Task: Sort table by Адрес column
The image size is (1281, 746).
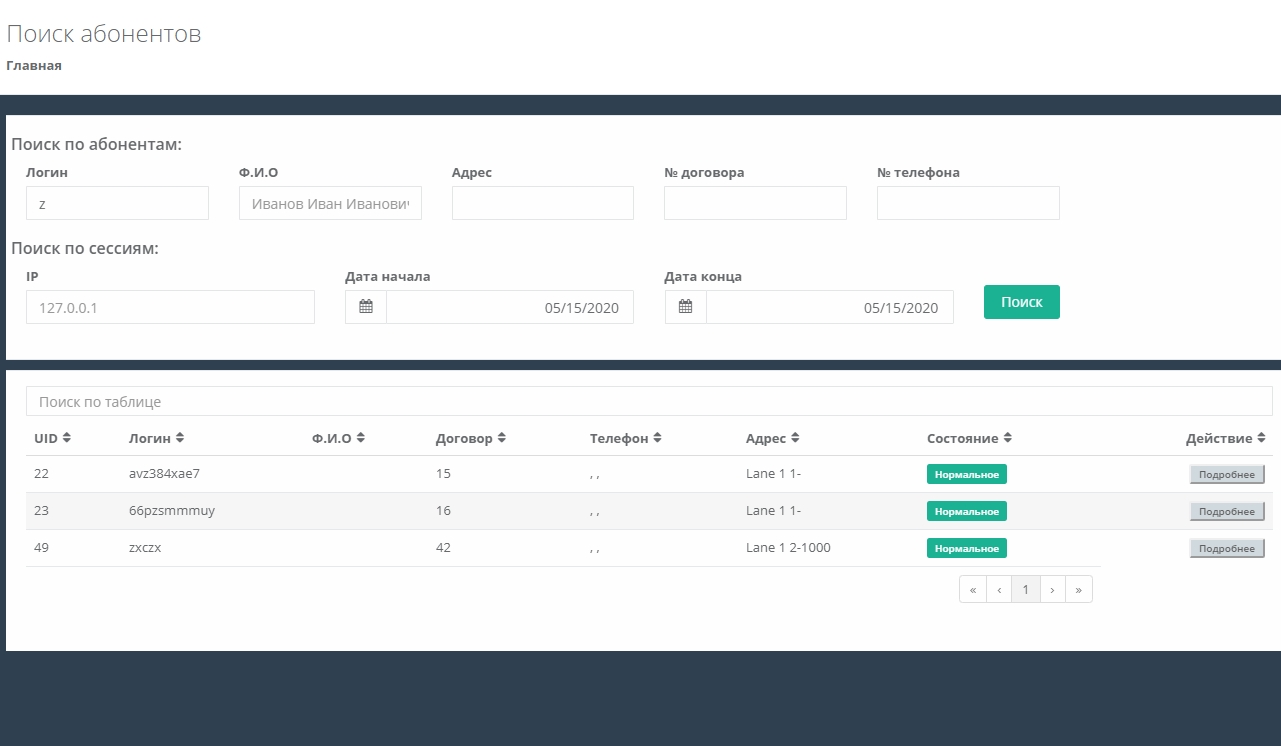Action: click(772, 438)
